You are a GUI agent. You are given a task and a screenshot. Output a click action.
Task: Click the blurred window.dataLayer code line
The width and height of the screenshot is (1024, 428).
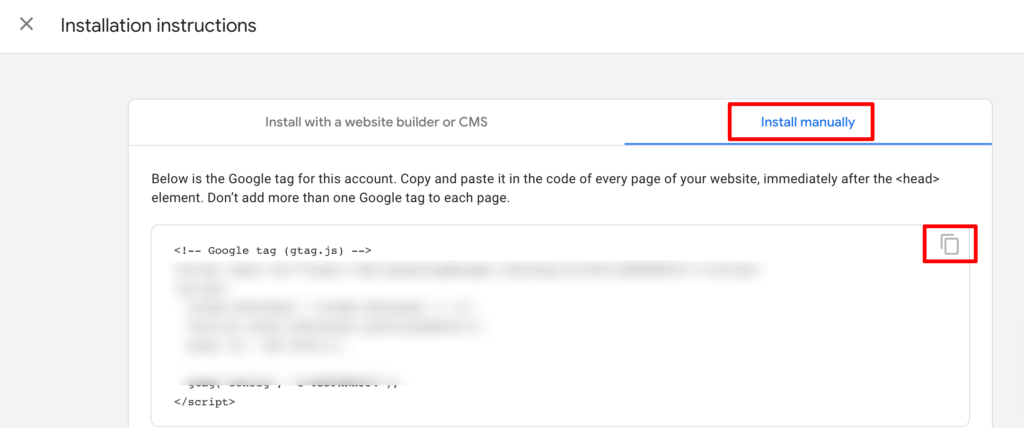tap(330, 307)
